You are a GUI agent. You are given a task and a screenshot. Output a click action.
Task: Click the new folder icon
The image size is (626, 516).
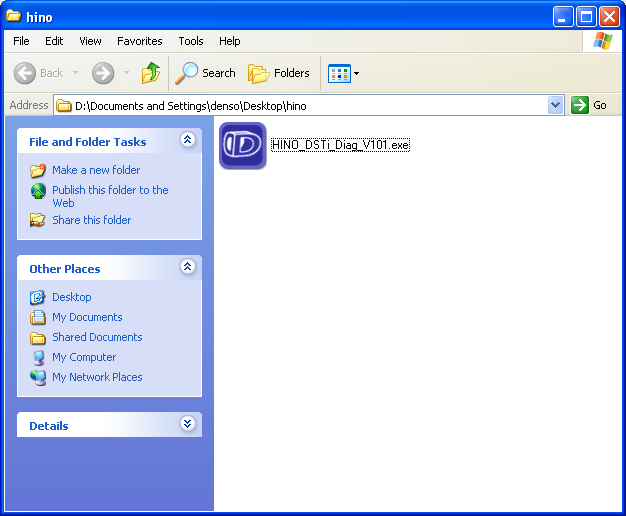[38, 171]
